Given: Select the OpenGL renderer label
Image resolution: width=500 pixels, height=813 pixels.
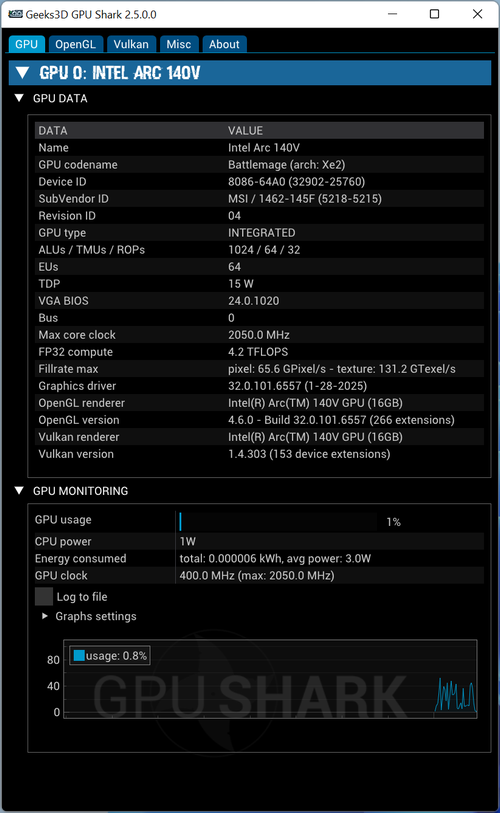Looking at the screenshot, I should (81, 403).
